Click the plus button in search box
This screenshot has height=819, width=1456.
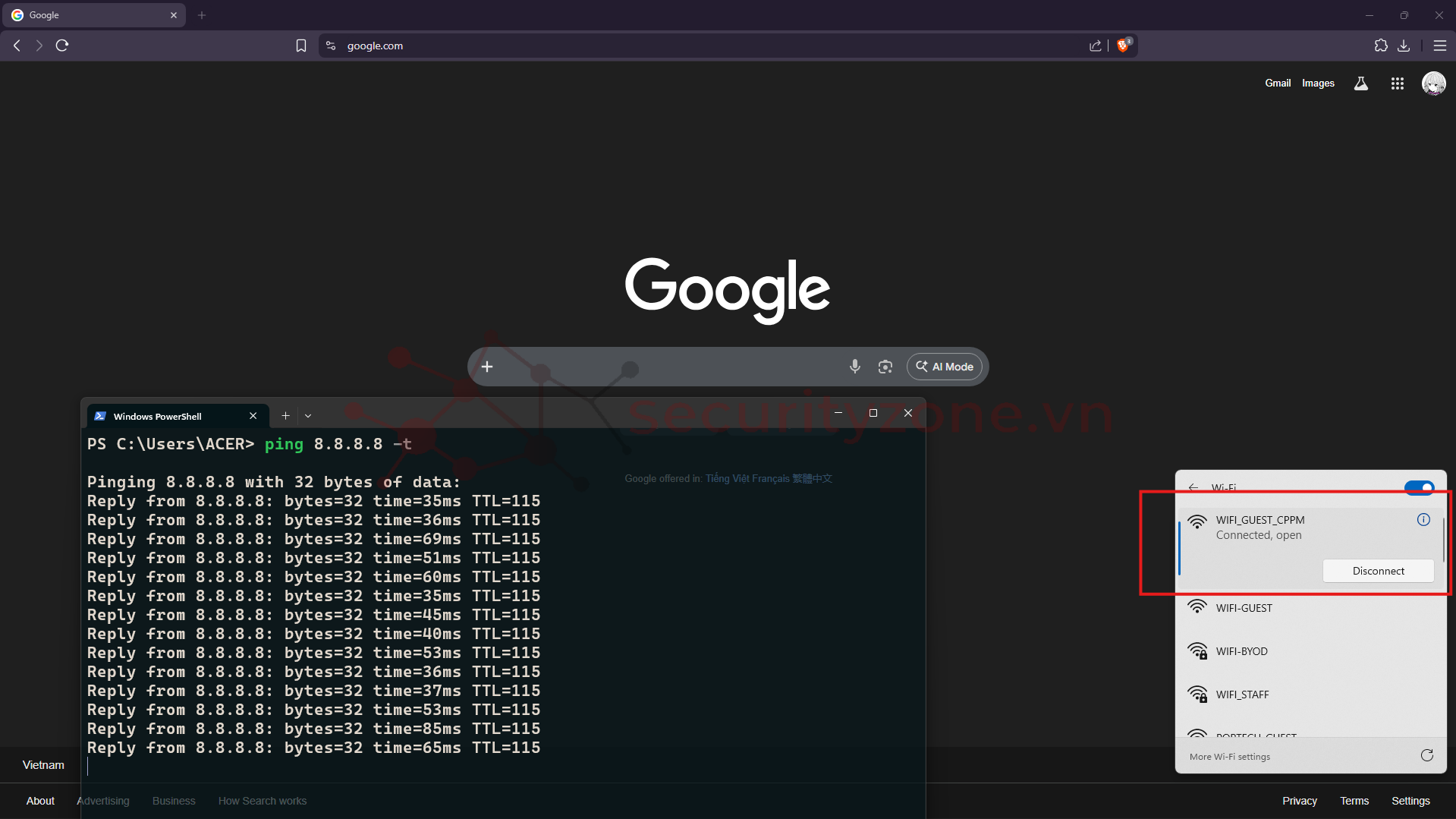coord(487,367)
